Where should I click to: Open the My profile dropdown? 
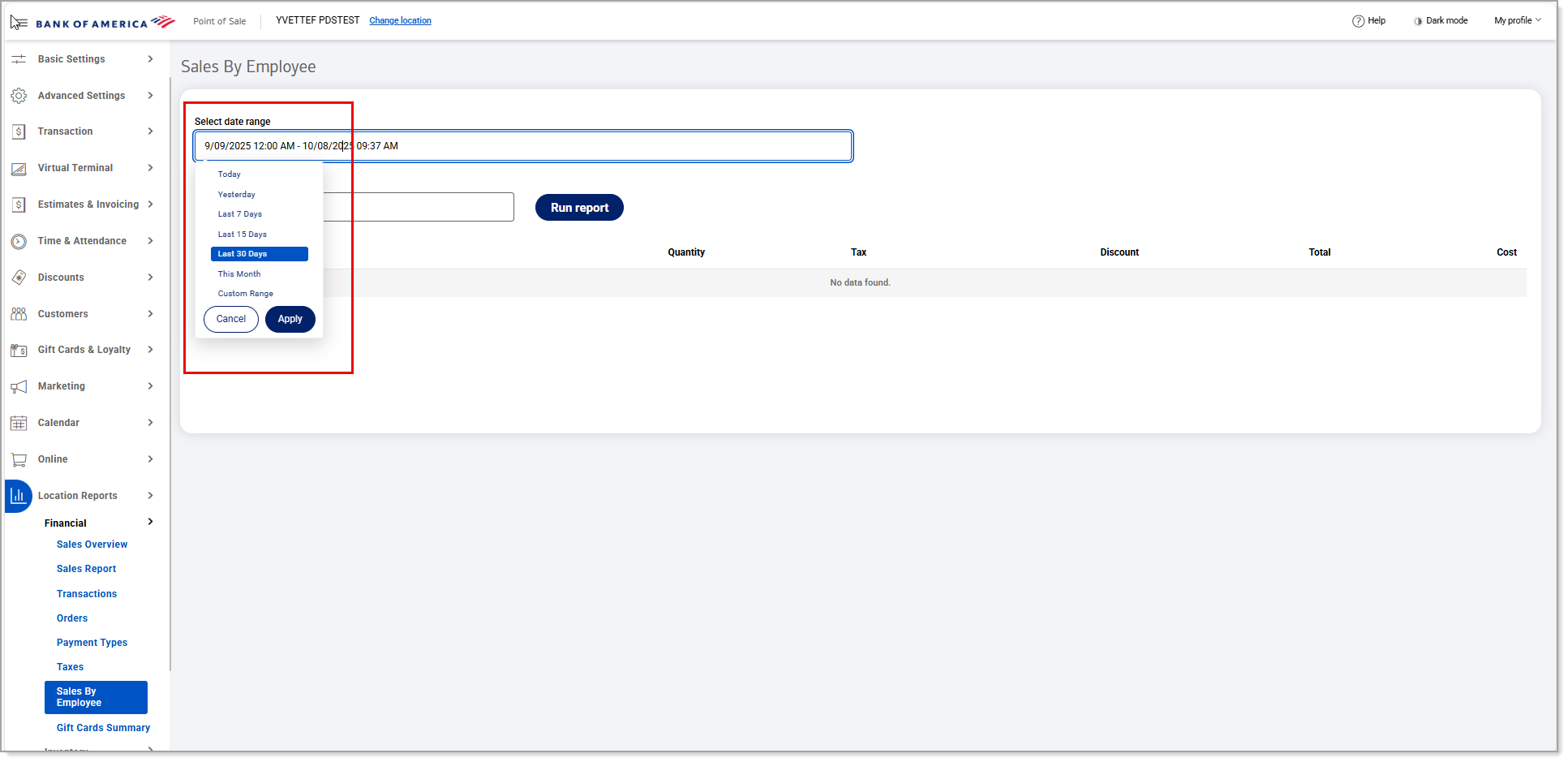[1517, 21]
